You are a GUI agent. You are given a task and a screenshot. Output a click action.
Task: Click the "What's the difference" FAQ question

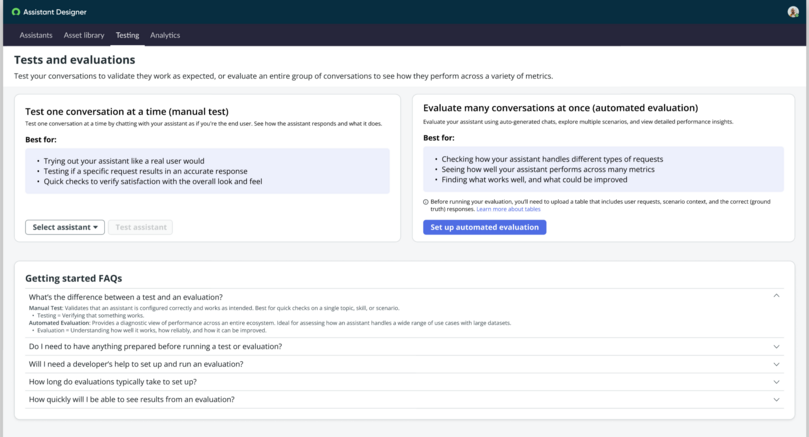point(126,297)
